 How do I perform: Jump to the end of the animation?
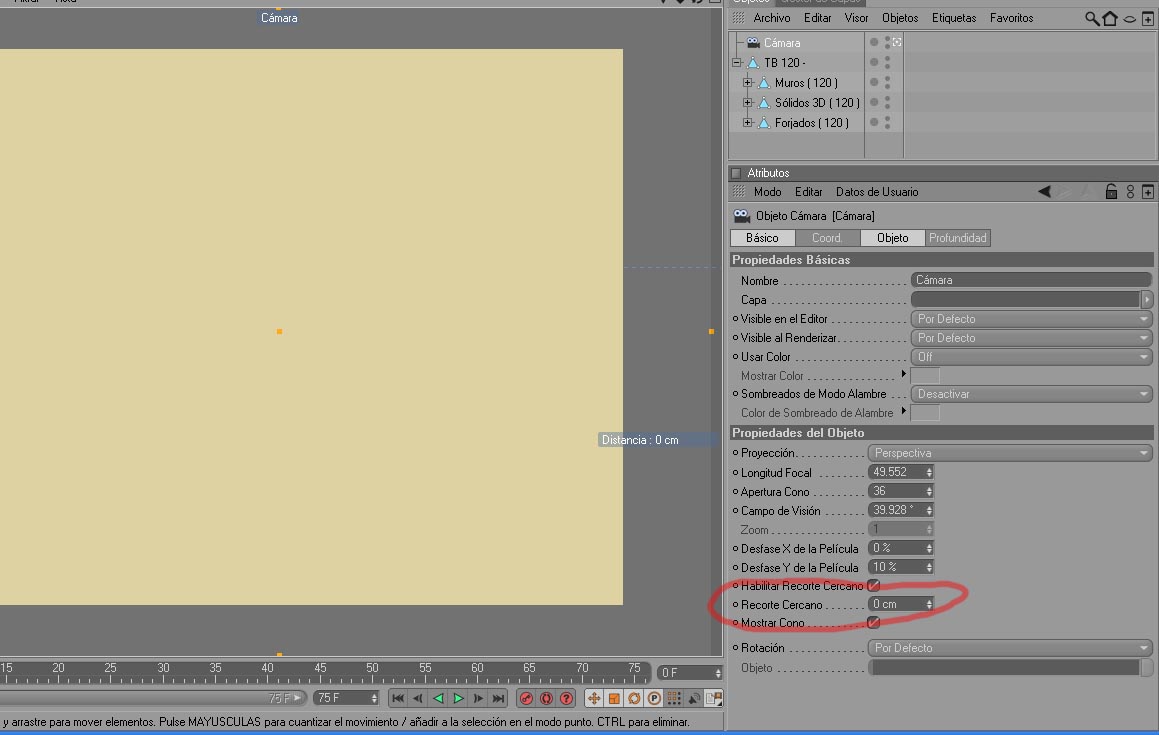[x=499, y=698]
